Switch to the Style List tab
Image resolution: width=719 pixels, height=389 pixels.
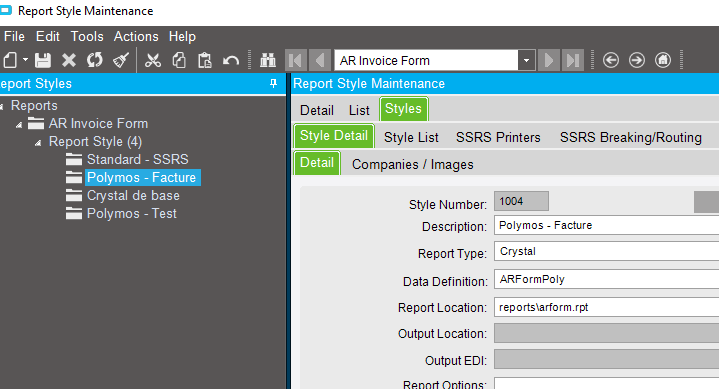click(x=411, y=137)
